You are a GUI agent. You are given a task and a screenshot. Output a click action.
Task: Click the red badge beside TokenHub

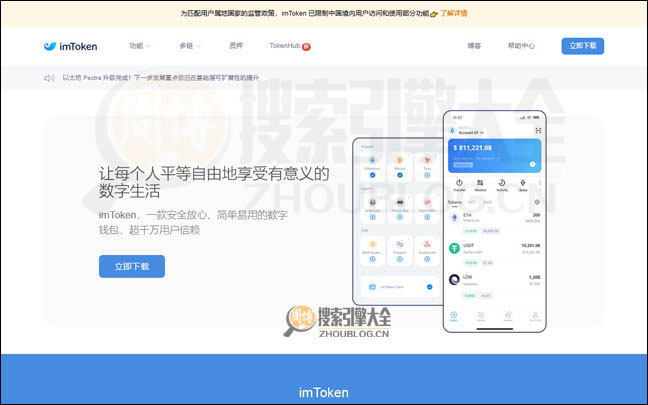(306, 47)
